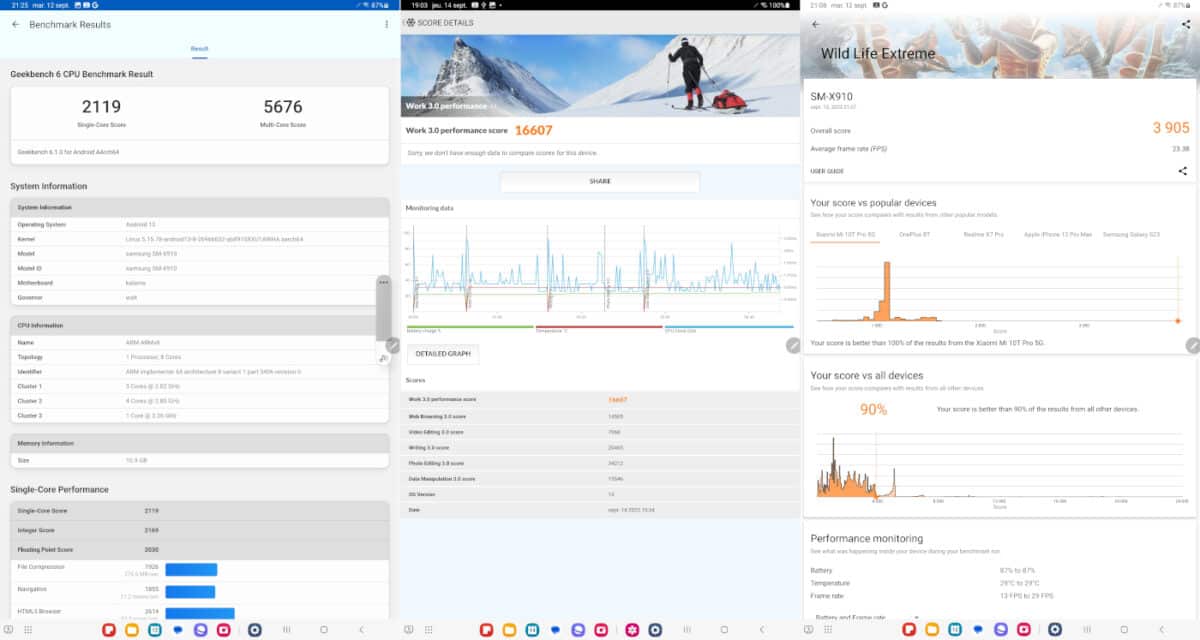This screenshot has height=640, width=1200.
Task: Click the multi-core score 5676
Action: [283, 107]
